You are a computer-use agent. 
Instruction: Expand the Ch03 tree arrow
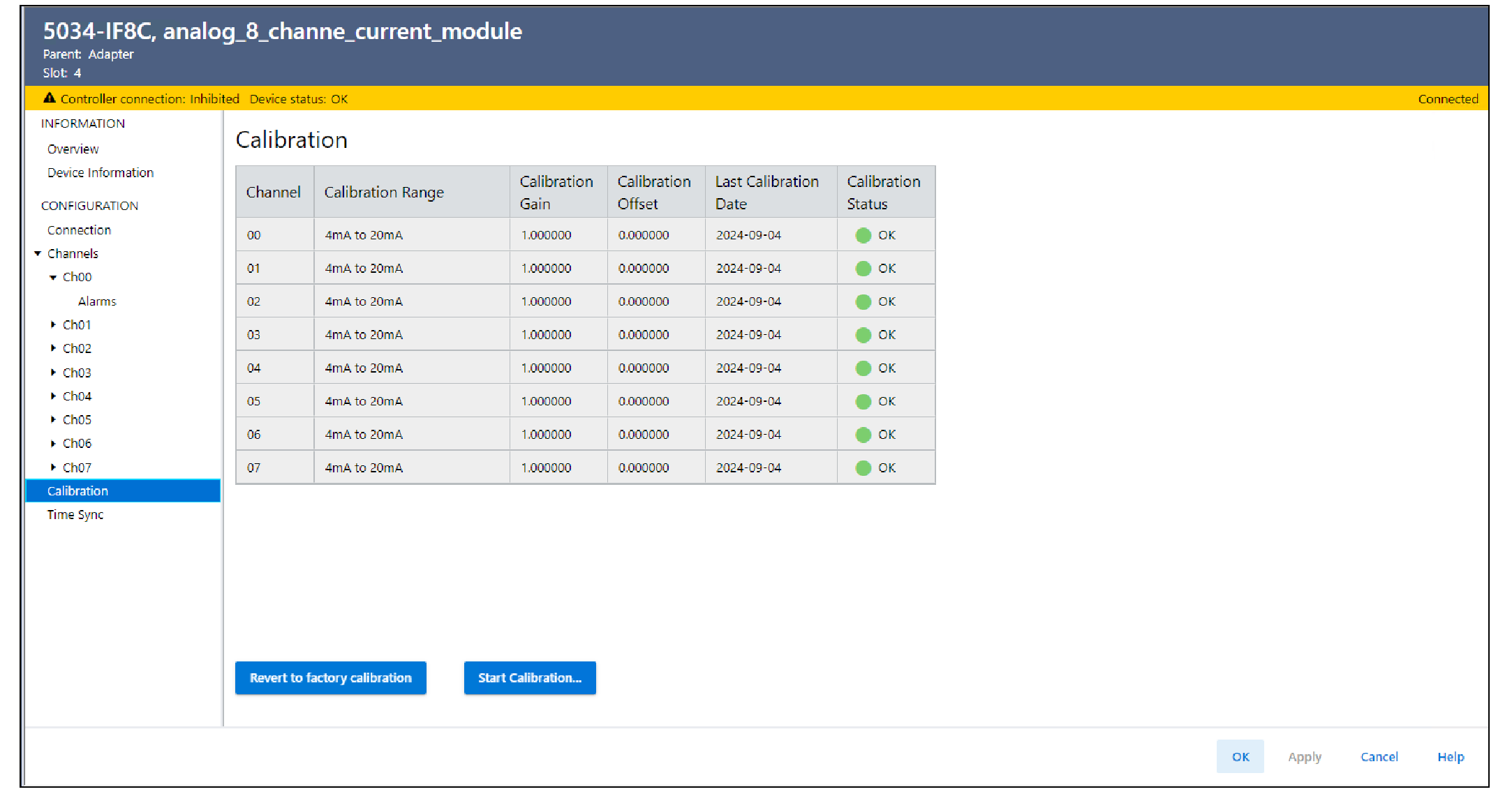click(53, 373)
